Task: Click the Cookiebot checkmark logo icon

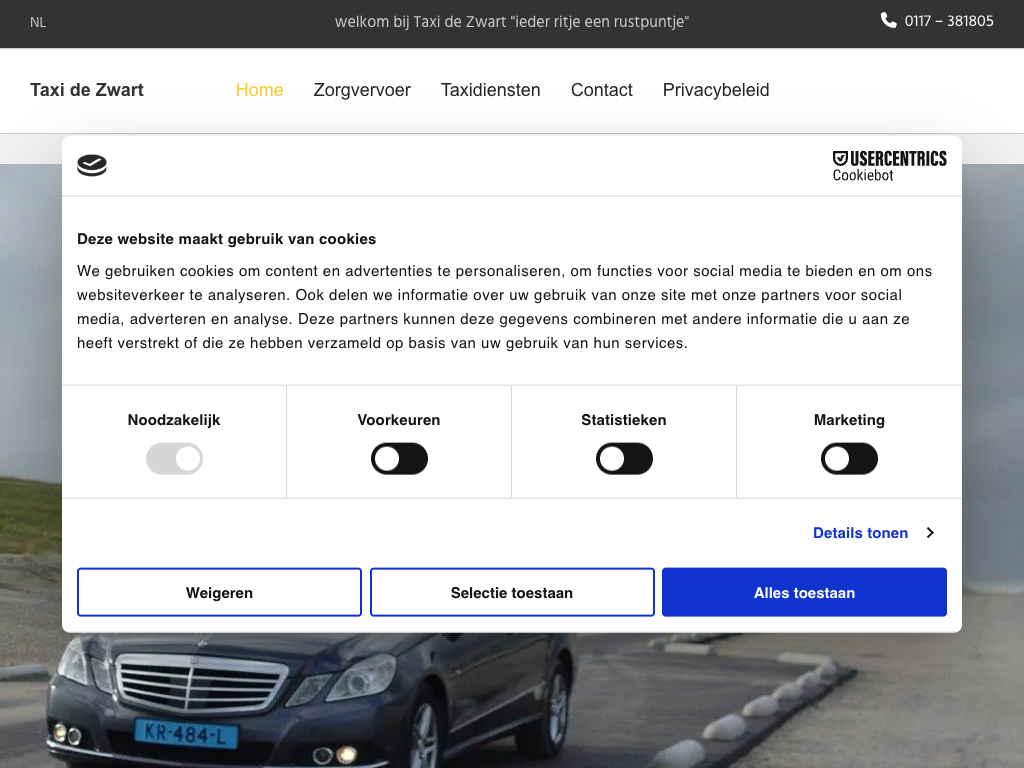Action: (92, 166)
